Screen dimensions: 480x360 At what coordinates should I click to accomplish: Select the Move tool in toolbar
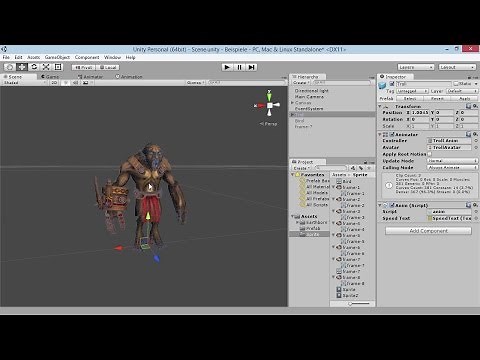coord(22,67)
